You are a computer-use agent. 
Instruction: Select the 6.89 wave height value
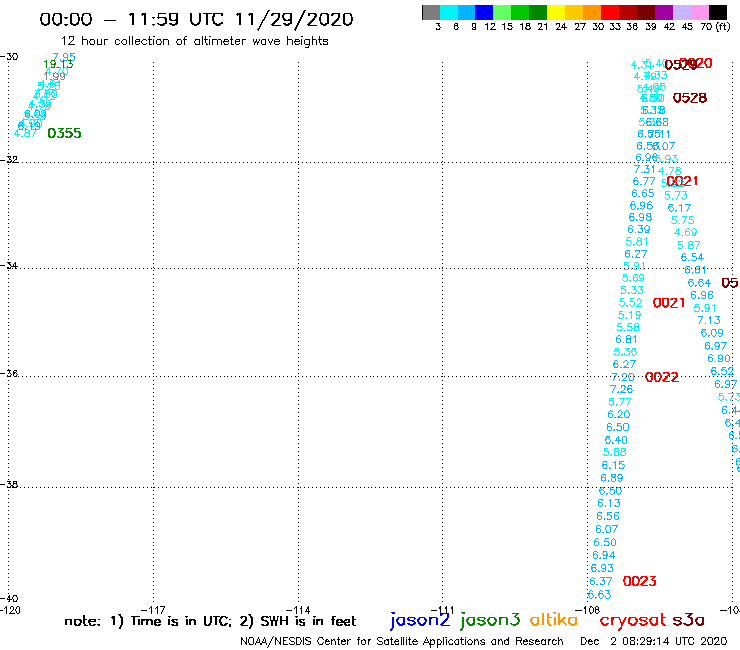coord(612,478)
